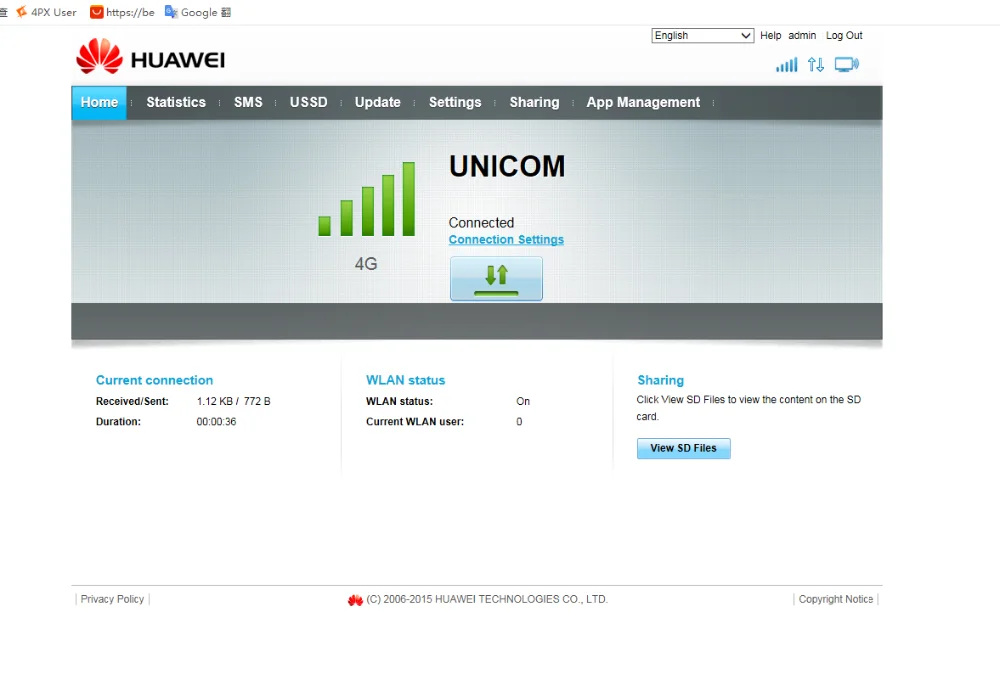The width and height of the screenshot is (1000, 691).
Task: Click large green signal bars graphic
Action: click(367, 199)
